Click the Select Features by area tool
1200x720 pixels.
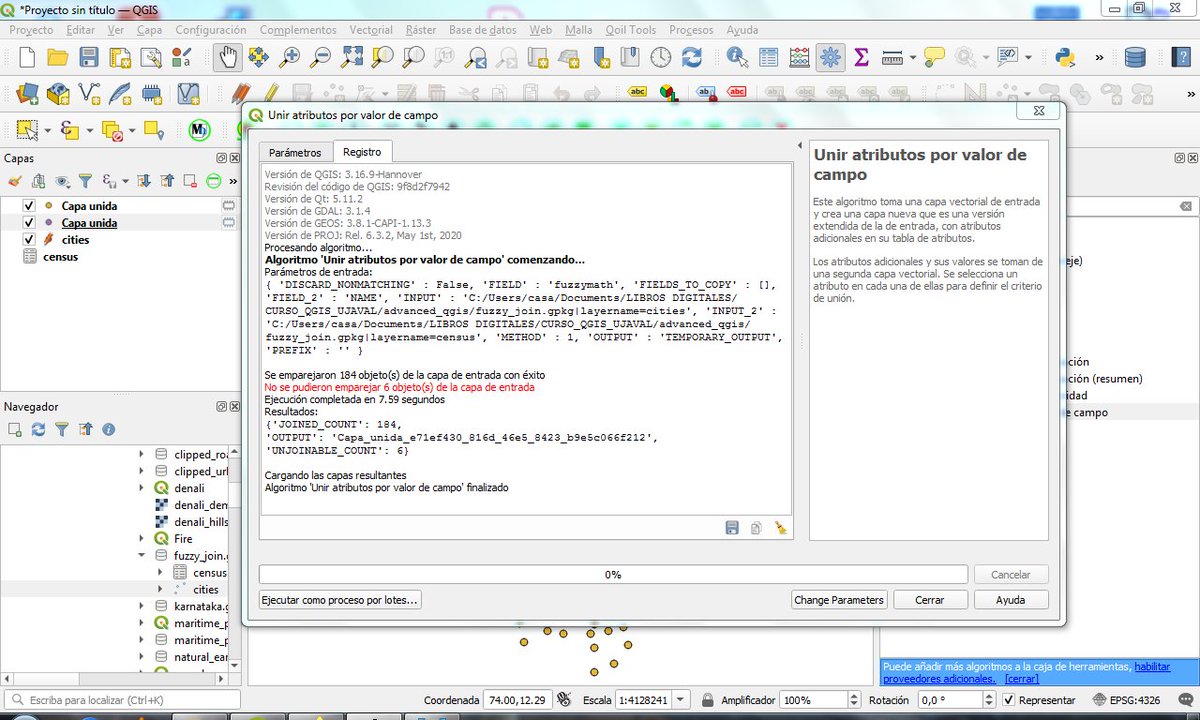(x=27, y=130)
